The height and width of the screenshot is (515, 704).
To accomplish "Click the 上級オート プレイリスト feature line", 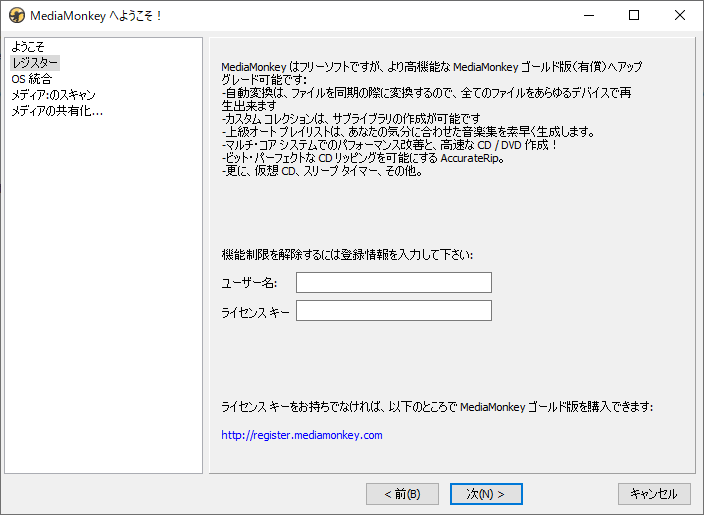I will pos(409,132).
